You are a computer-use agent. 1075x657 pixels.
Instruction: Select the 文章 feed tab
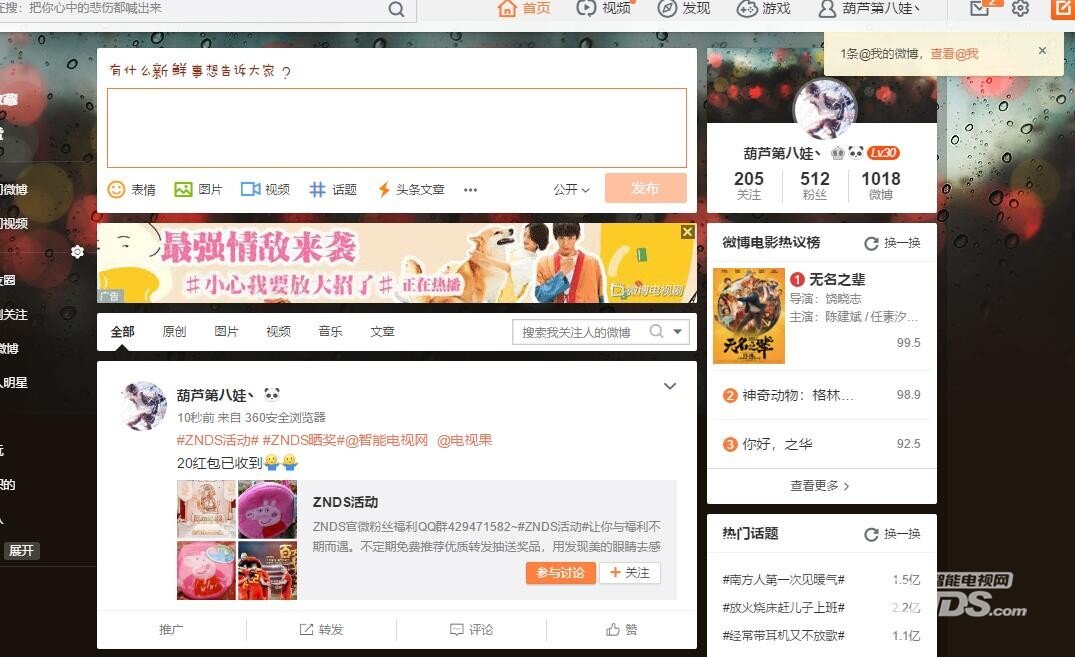383,332
